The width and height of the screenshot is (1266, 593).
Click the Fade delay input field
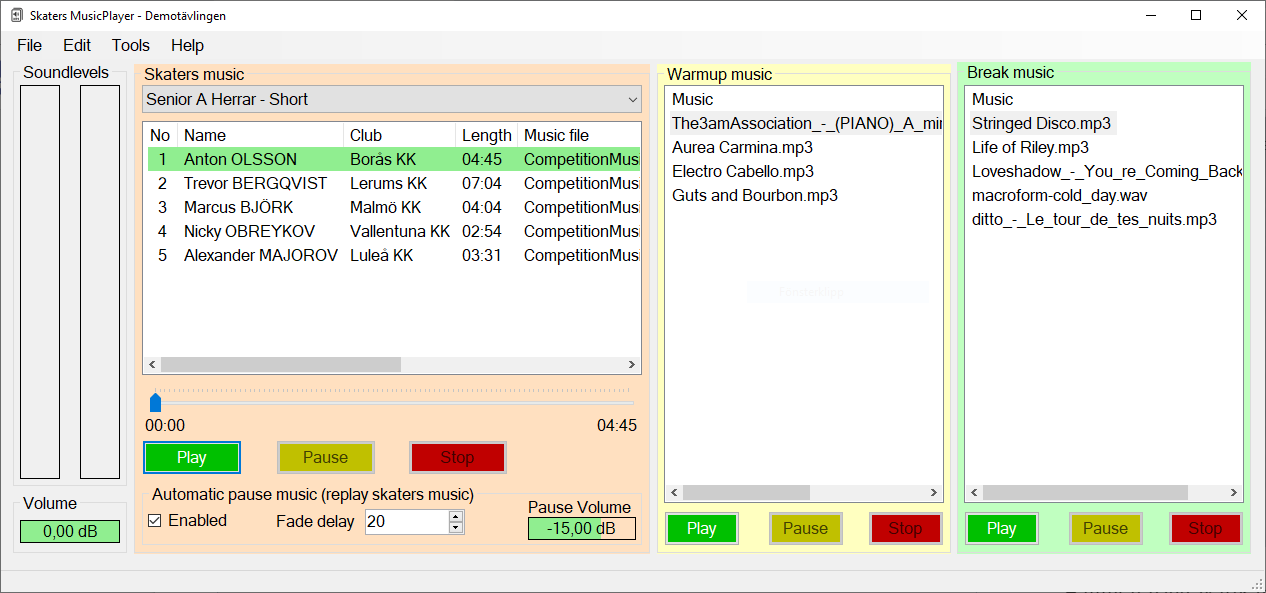point(407,521)
